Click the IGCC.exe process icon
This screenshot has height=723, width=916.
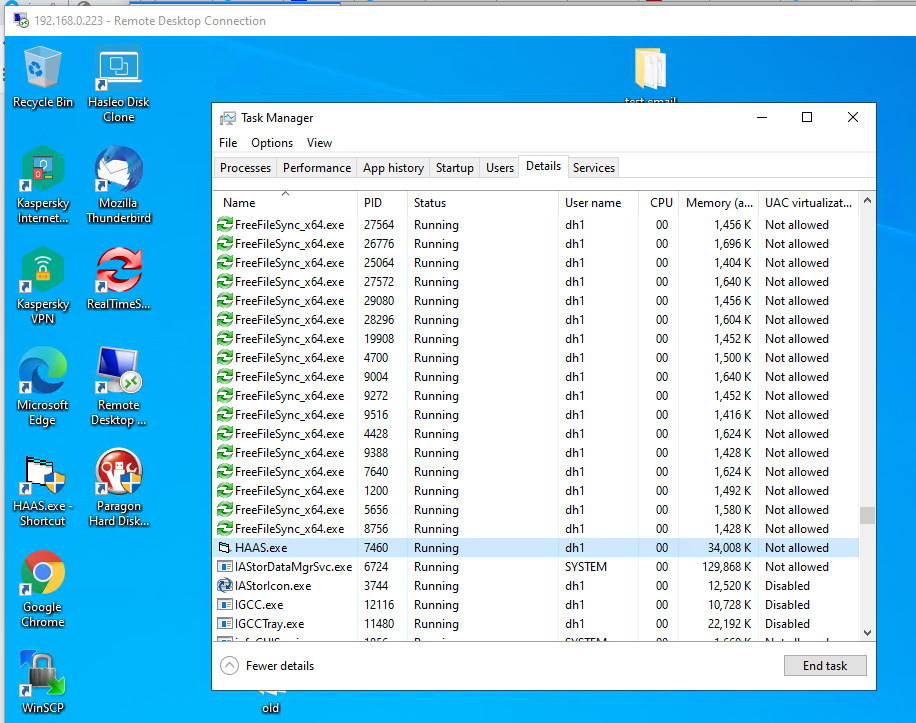pos(225,604)
